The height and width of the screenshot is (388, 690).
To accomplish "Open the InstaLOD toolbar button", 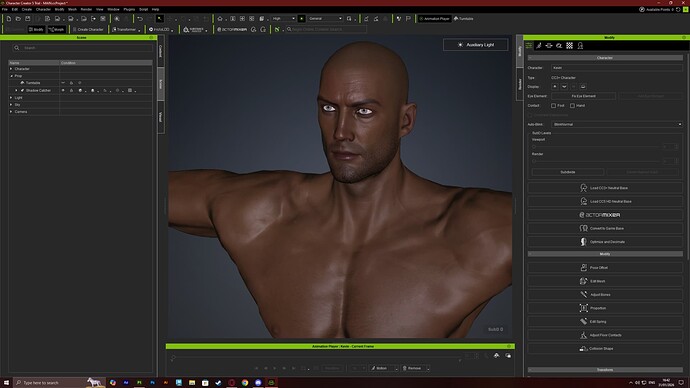I will coord(159,29).
